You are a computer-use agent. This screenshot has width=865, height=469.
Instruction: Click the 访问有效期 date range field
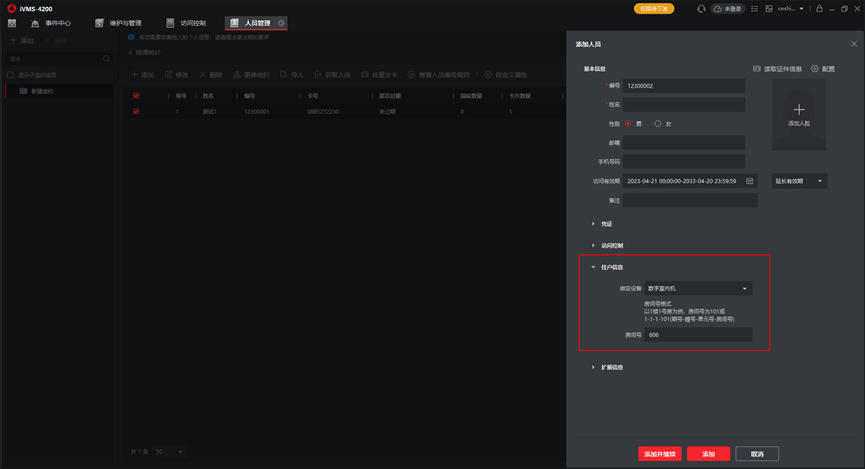[x=690, y=181]
